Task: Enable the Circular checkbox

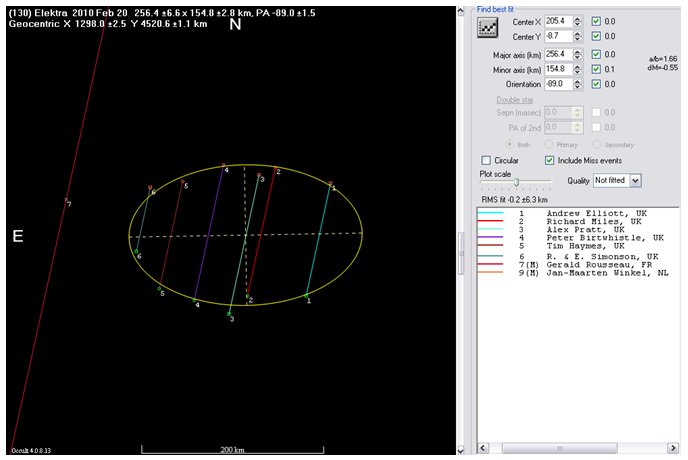Action: click(x=486, y=160)
